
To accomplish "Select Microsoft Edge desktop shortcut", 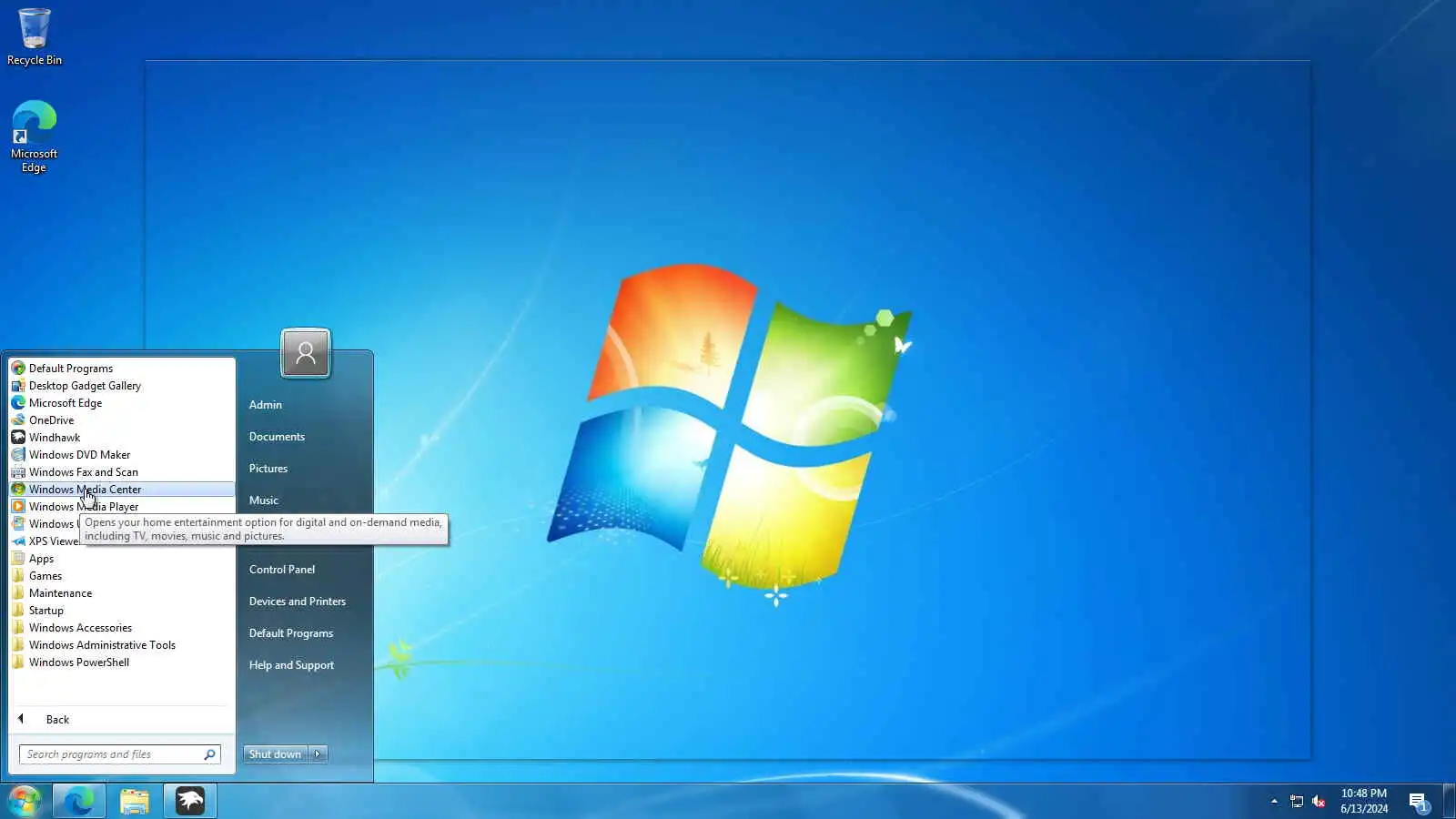I will (34, 136).
